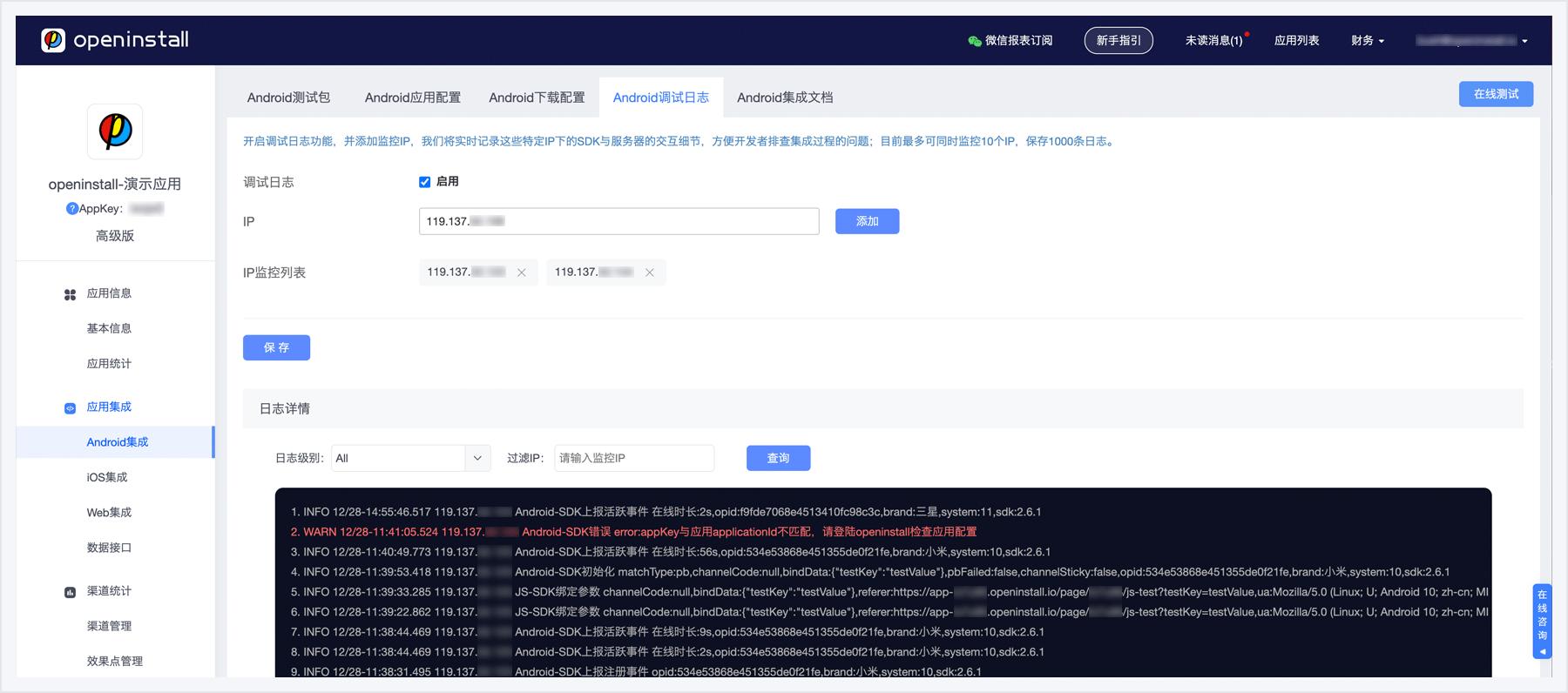This screenshot has width=1568, height=693.
Task: Open the app icon thumbnail in sidebar
Action: click(x=115, y=131)
